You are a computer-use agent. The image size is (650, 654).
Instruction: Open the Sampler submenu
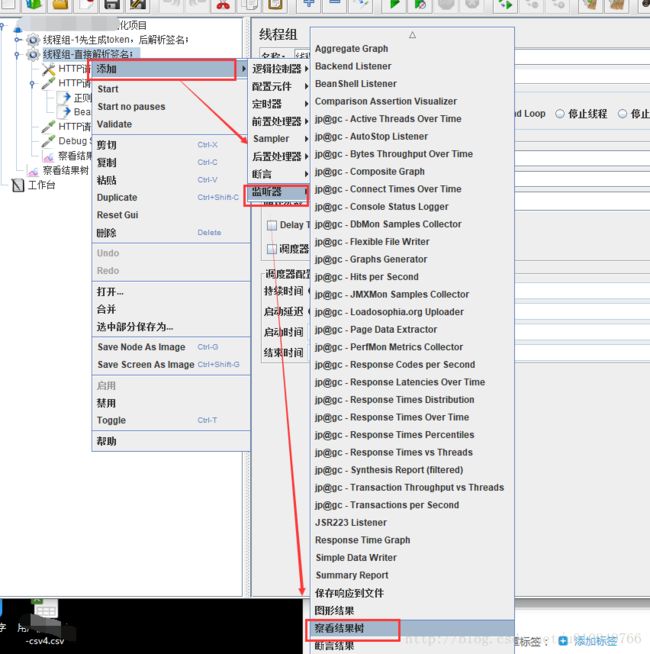click(280, 138)
